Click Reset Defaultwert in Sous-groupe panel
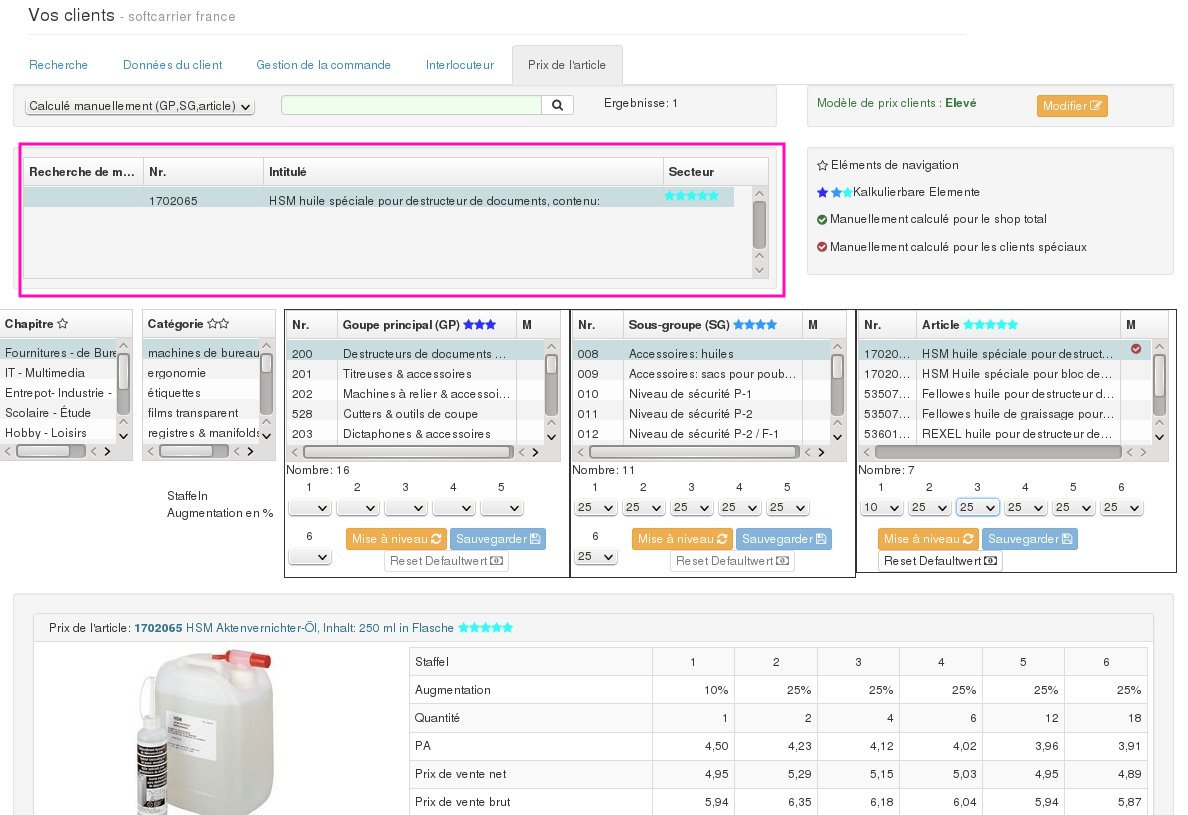Screen dimensions: 1188x815 (732, 561)
